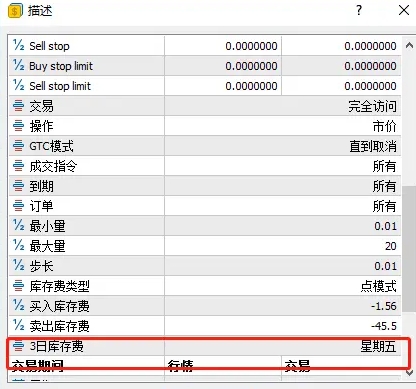The width and height of the screenshot is (416, 389).
Task: Click Sell stop middle column 0.0000000 value
Action: pyautogui.click(x=251, y=46)
